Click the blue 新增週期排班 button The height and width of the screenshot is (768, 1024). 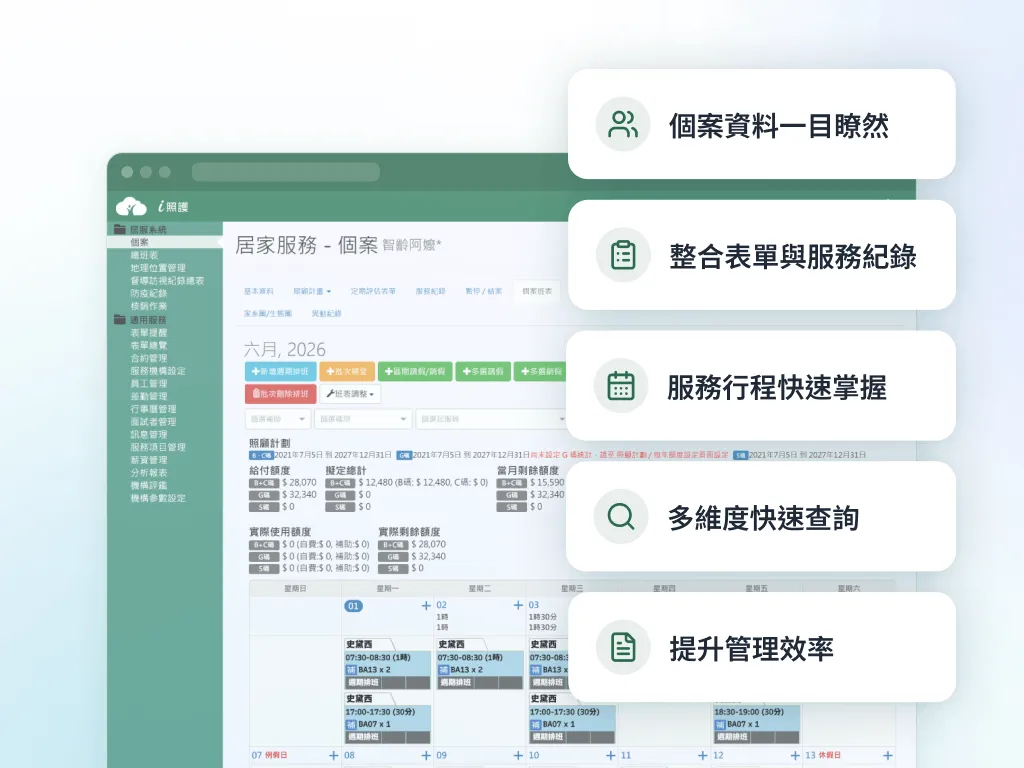[280, 371]
